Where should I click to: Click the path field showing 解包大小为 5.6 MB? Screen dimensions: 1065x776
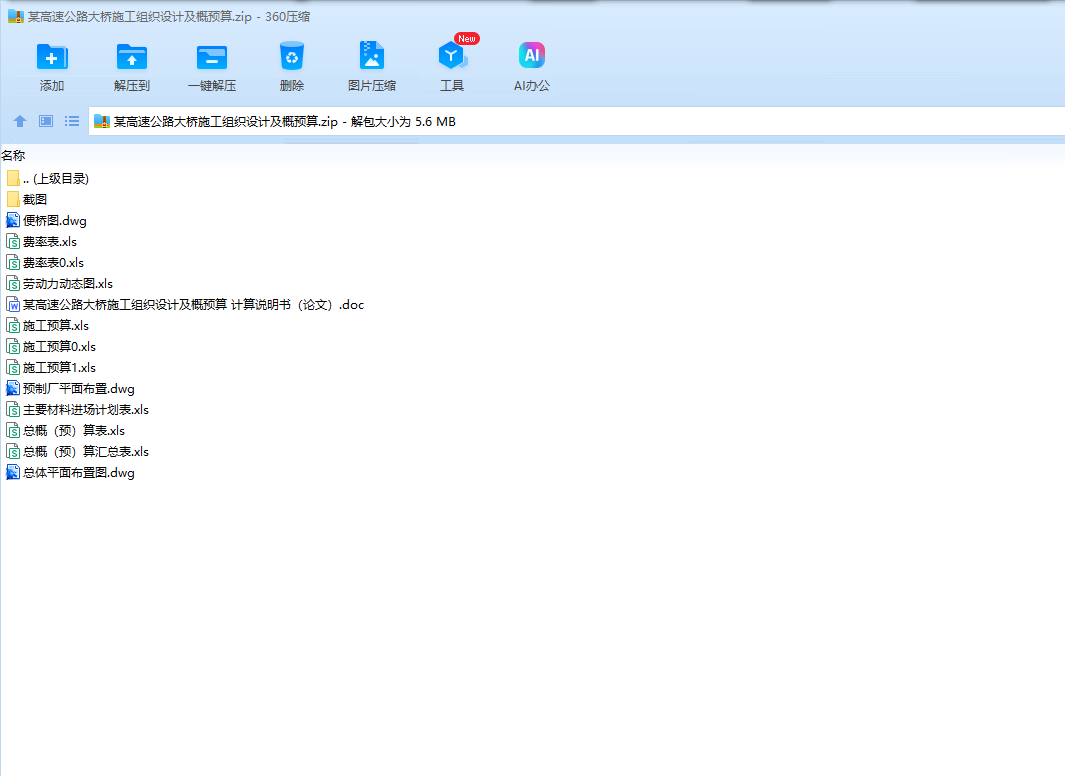[576, 122]
